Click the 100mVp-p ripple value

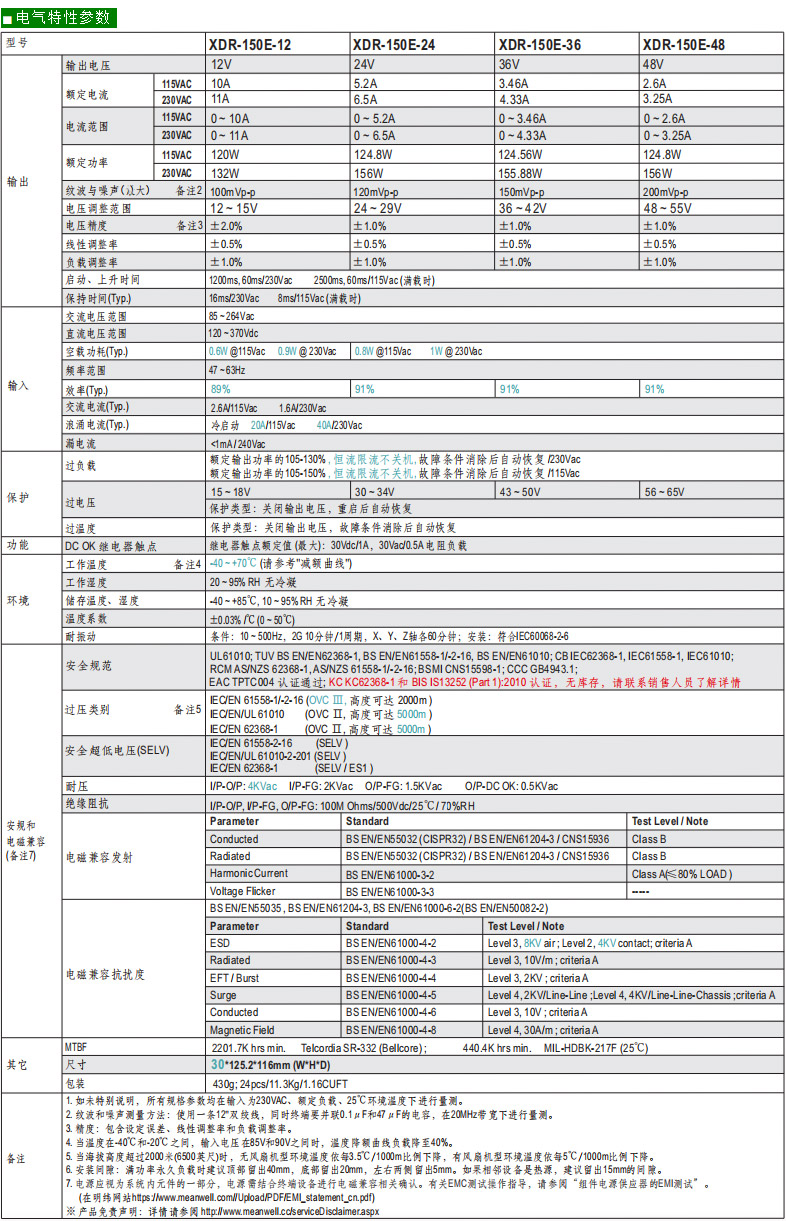coord(233,192)
